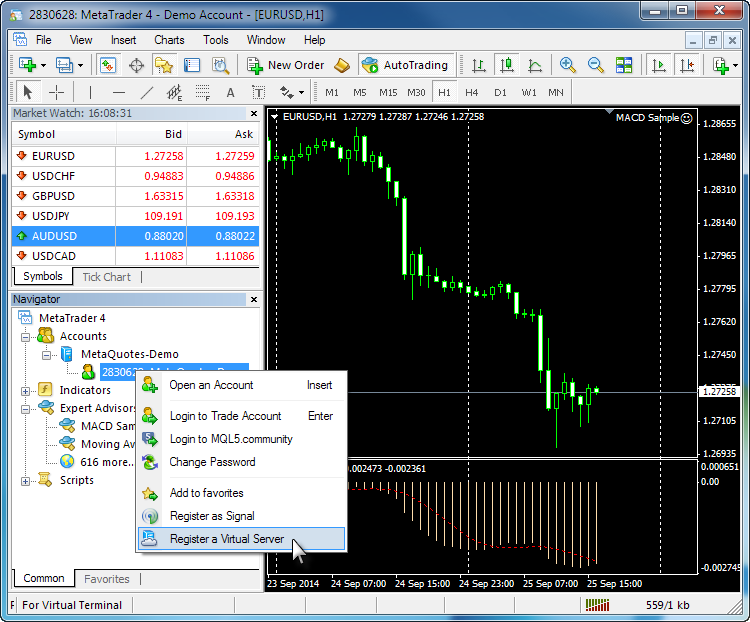The width and height of the screenshot is (750, 622).
Task: Switch to D1 timeframe
Action: coord(500,92)
